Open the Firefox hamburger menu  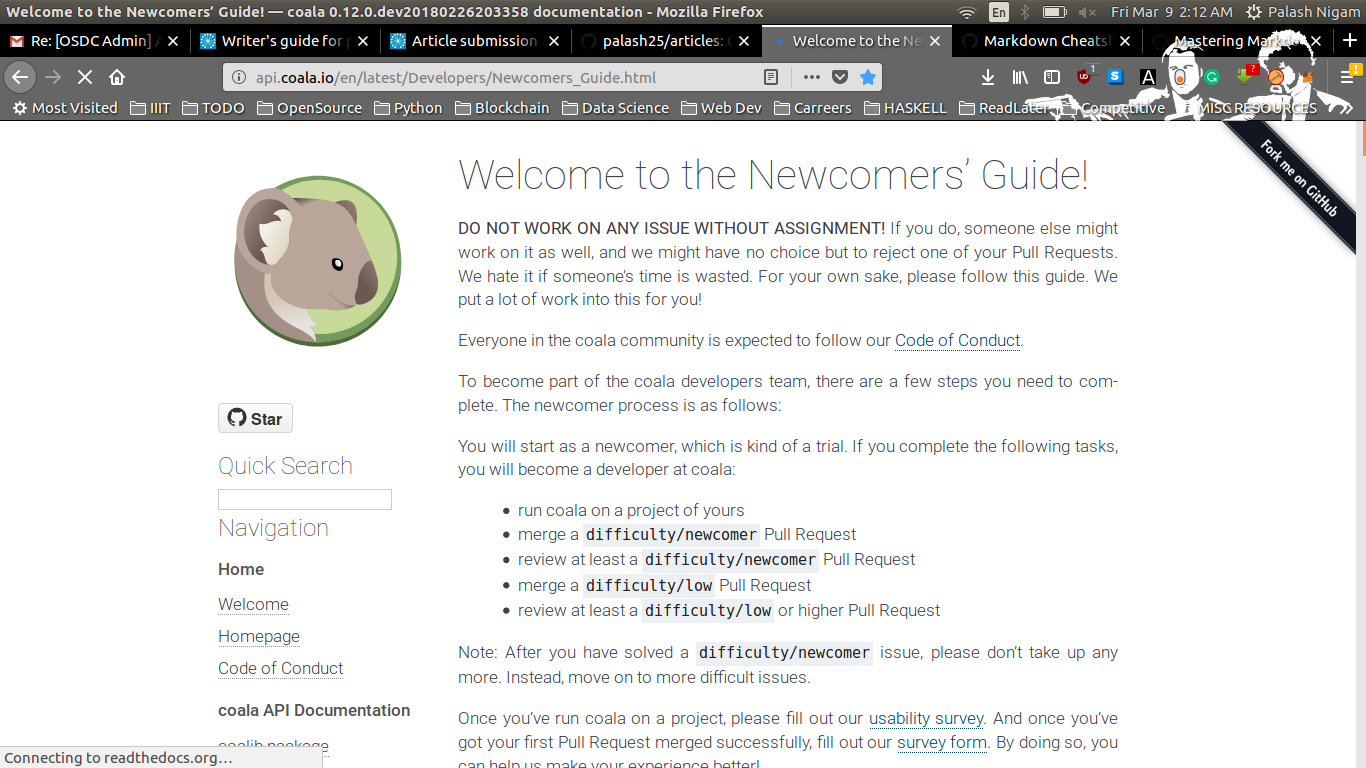1345,76
